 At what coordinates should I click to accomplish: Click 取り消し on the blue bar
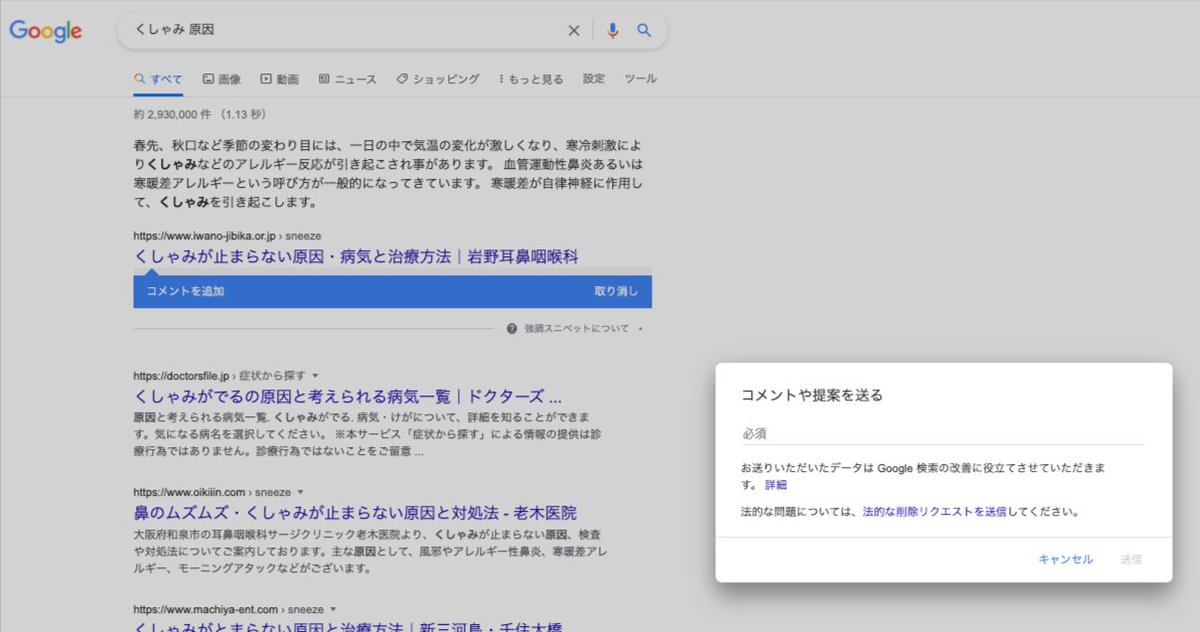click(x=616, y=292)
